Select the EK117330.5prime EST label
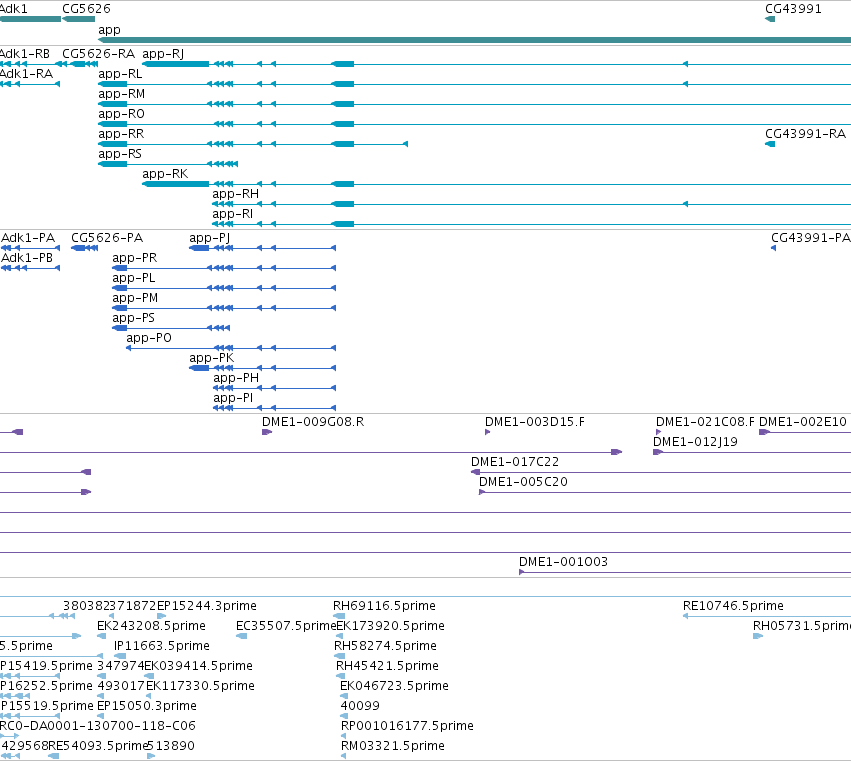This screenshot has height=761, width=851. [200, 686]
